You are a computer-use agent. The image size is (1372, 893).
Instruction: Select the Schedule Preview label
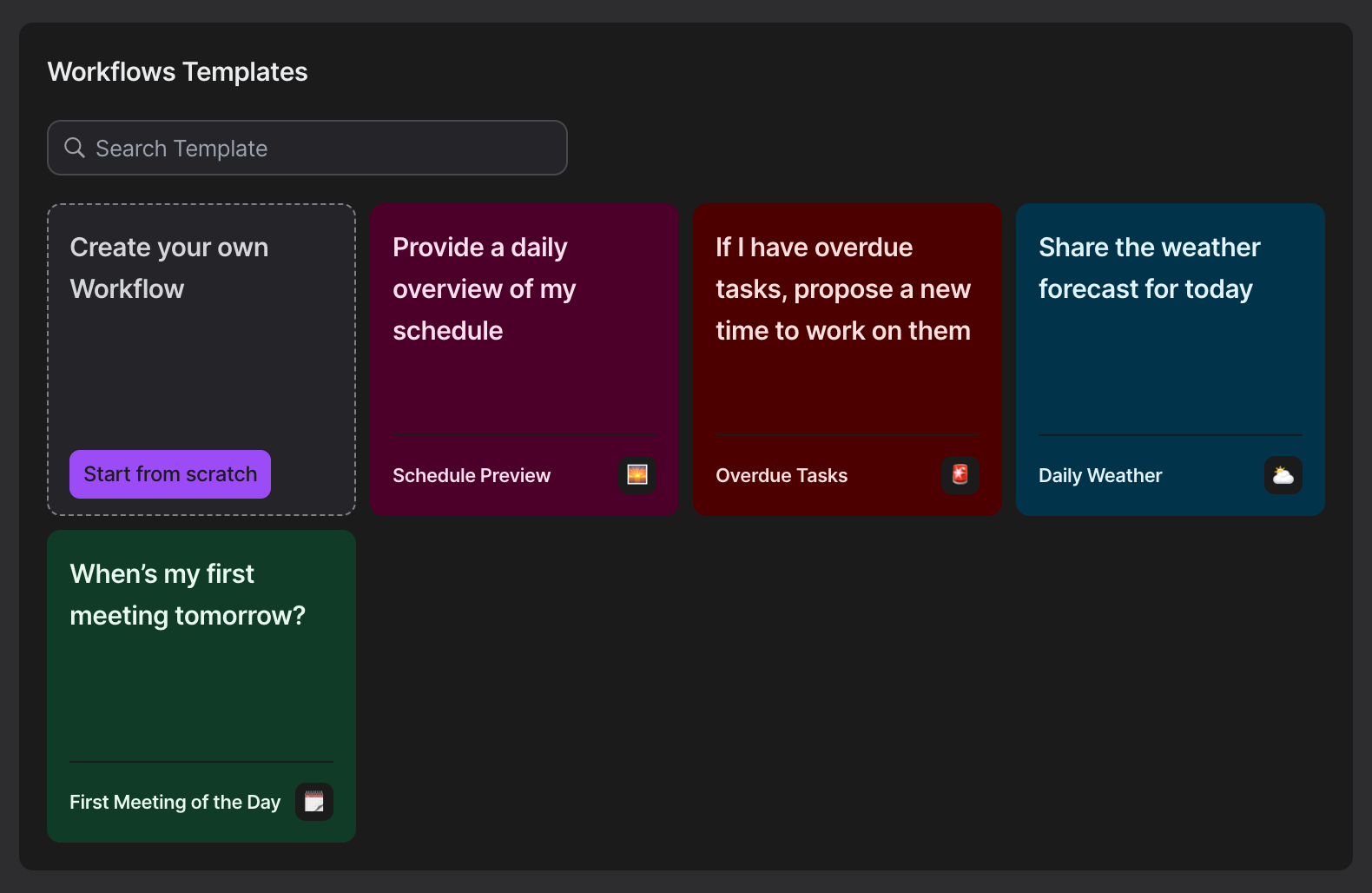[x=472, y=475]
